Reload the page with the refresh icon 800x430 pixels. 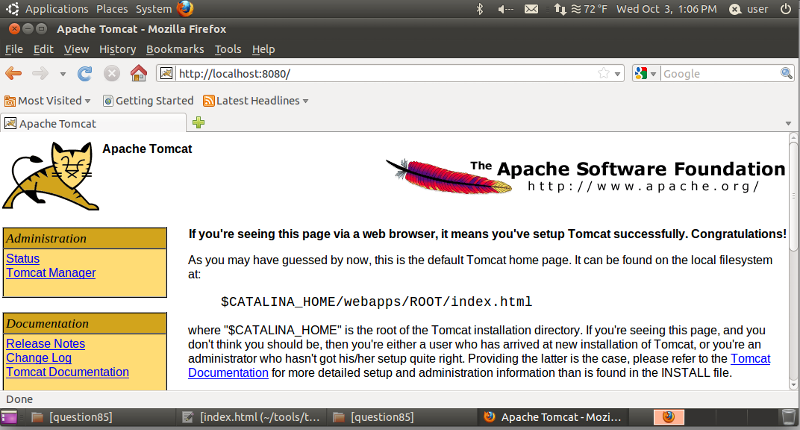[x=86, y=73]
